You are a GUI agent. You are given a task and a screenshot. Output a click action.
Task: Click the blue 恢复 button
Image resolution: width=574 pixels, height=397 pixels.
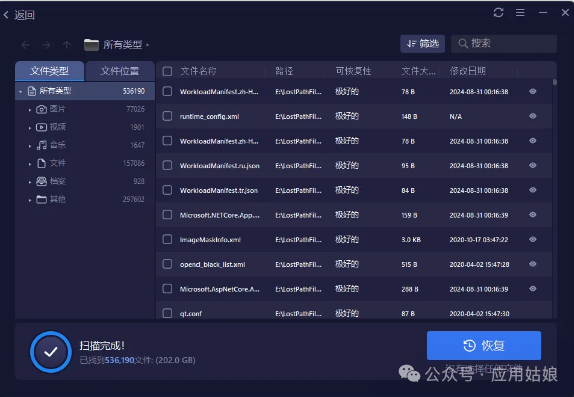pyautogui.click(x=484, y=345)
